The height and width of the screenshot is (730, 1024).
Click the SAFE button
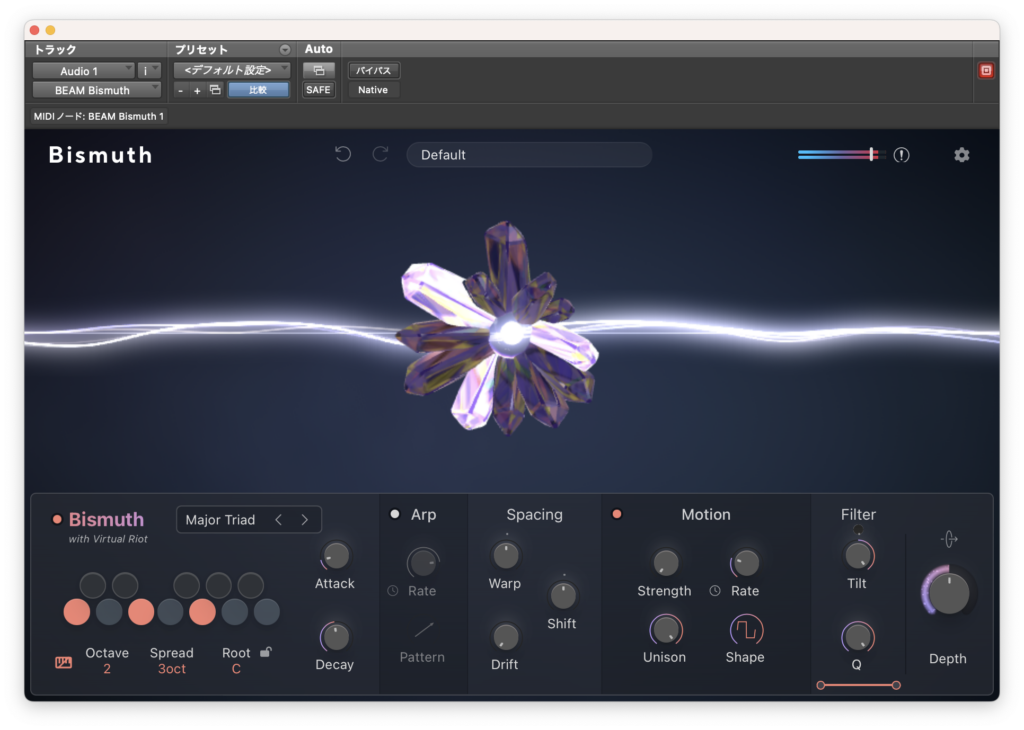(318, 89)
